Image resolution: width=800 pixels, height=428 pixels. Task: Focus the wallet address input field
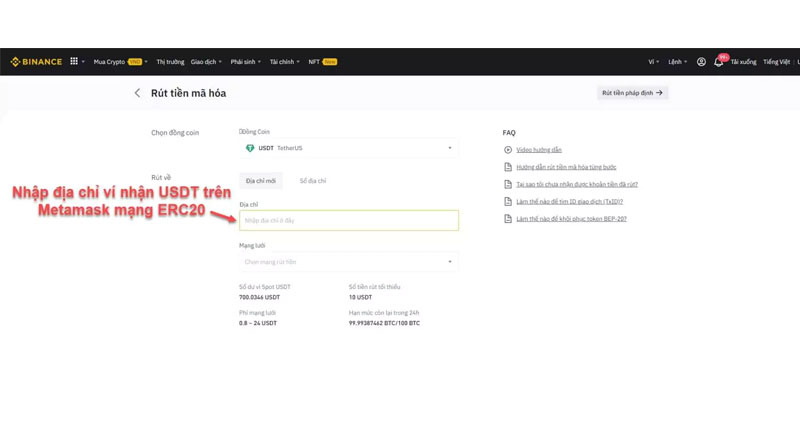pos(349,220)
